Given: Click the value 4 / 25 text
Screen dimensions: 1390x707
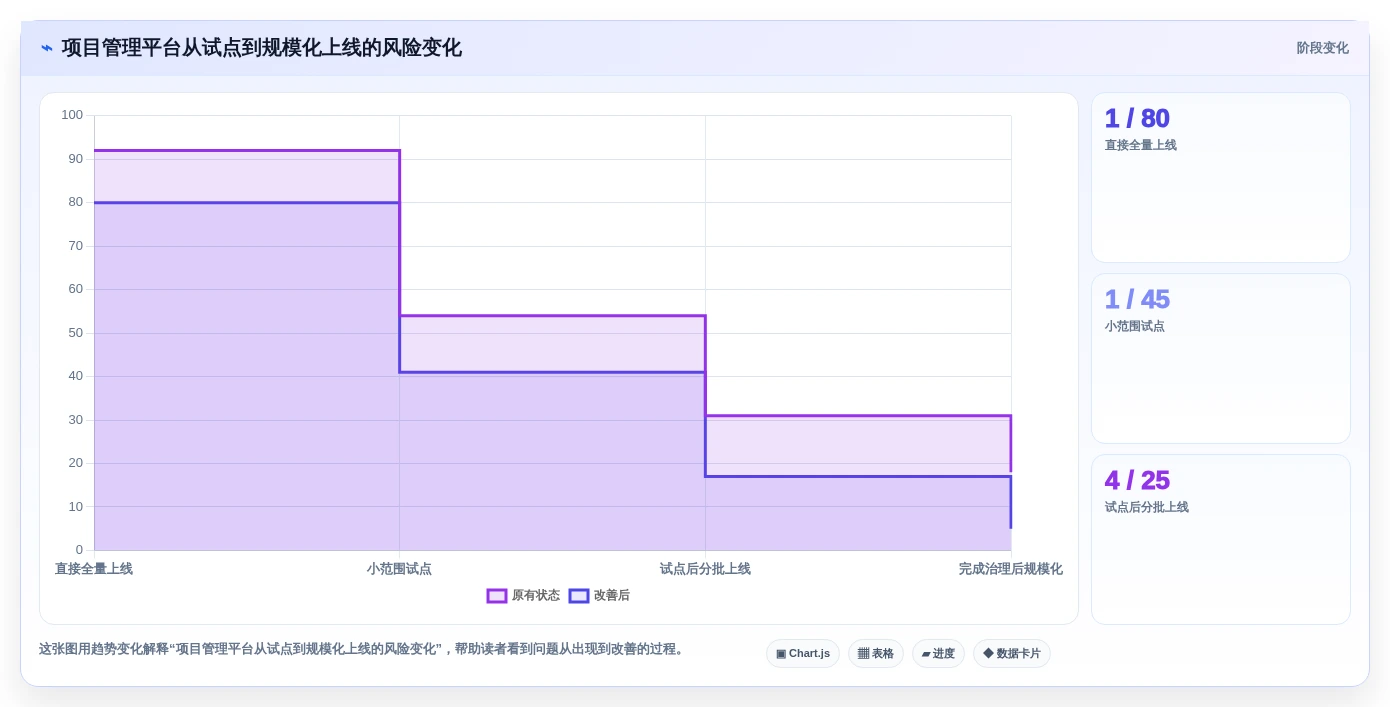Looking at the screenshot, I should [x=1137, y=481].
